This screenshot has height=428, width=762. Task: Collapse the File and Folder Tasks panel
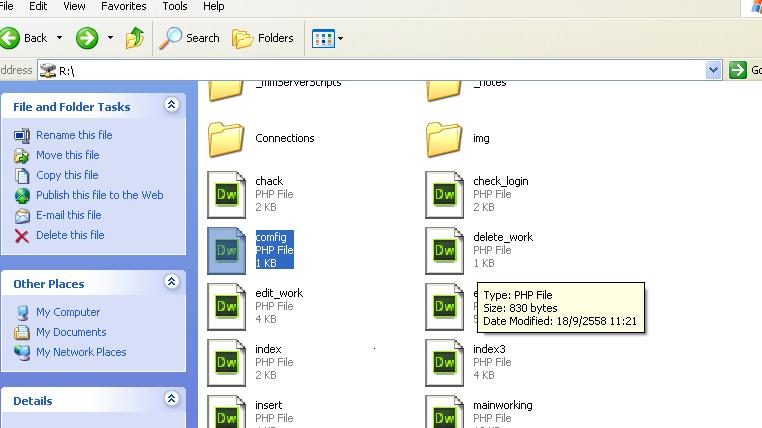coord(171,105)
